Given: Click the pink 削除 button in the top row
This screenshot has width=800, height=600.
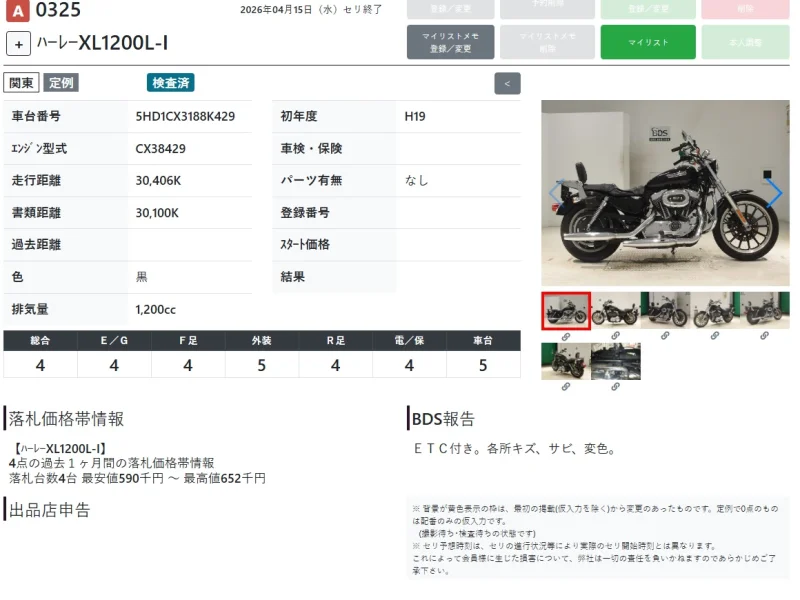Looking at the screenshot, I should coord(745,9).
